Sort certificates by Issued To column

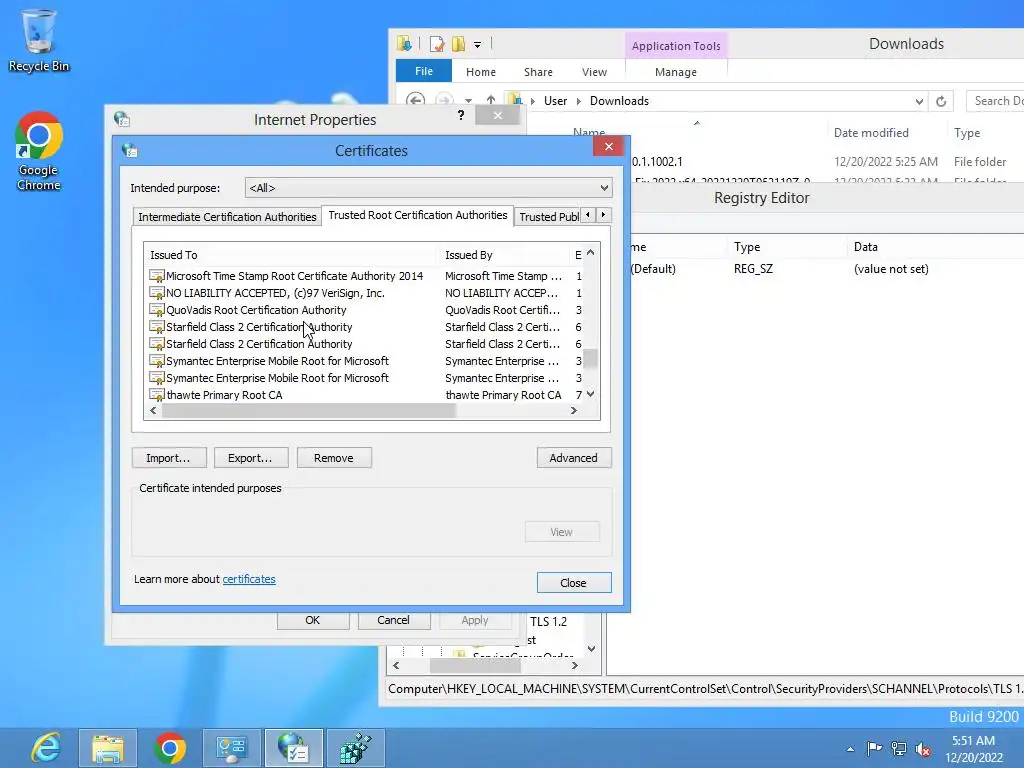291,255
